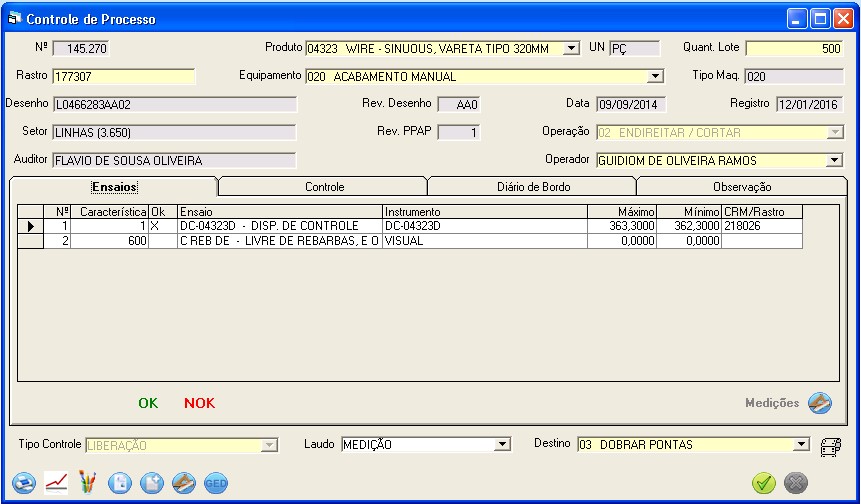Click the Mínimo column header
Image resolution: width=861 pixels, height=504 pixels.
(689, 212)
